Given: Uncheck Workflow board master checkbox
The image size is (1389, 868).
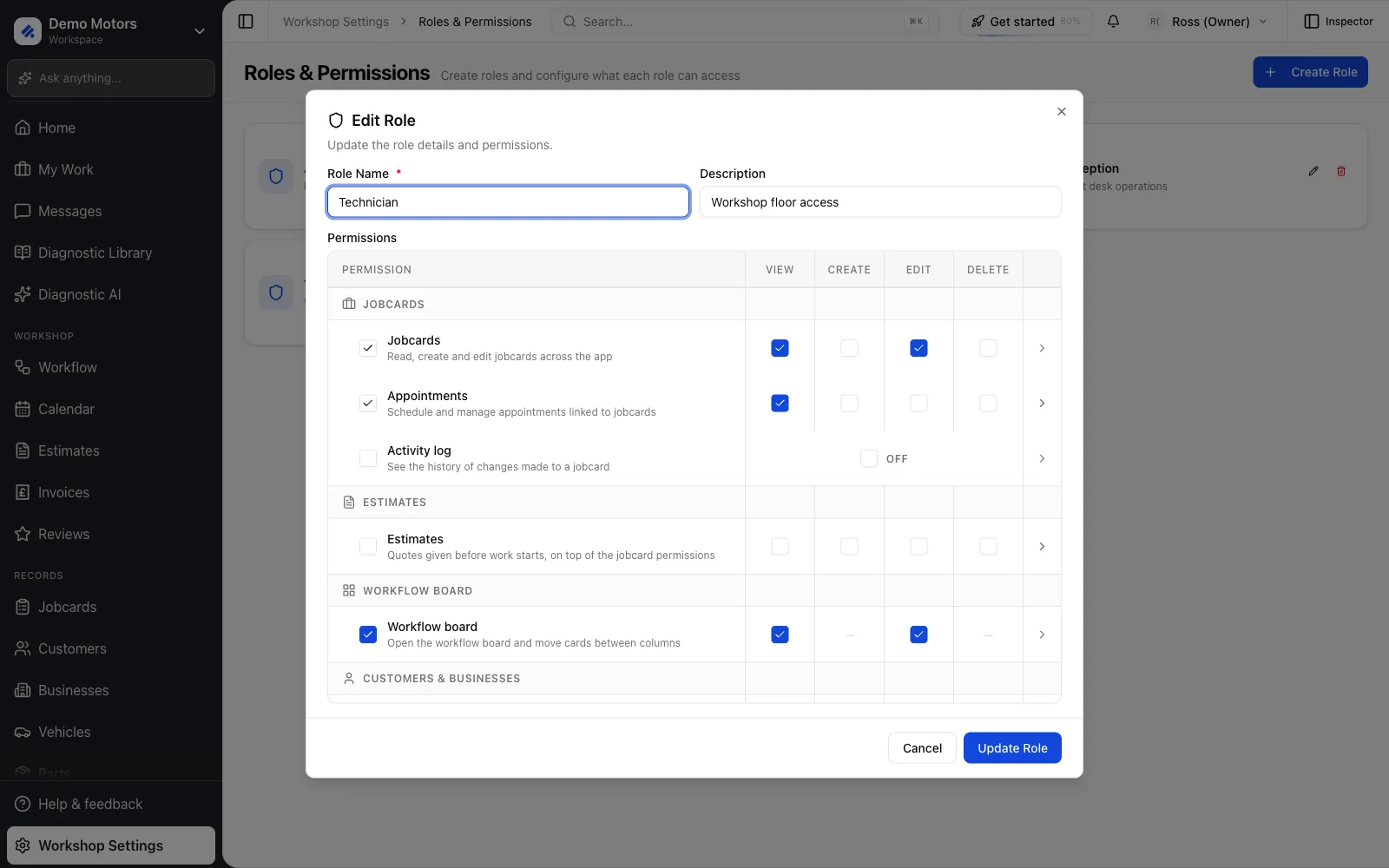Looking at the screenshot, I should click(x=368, y=635).
